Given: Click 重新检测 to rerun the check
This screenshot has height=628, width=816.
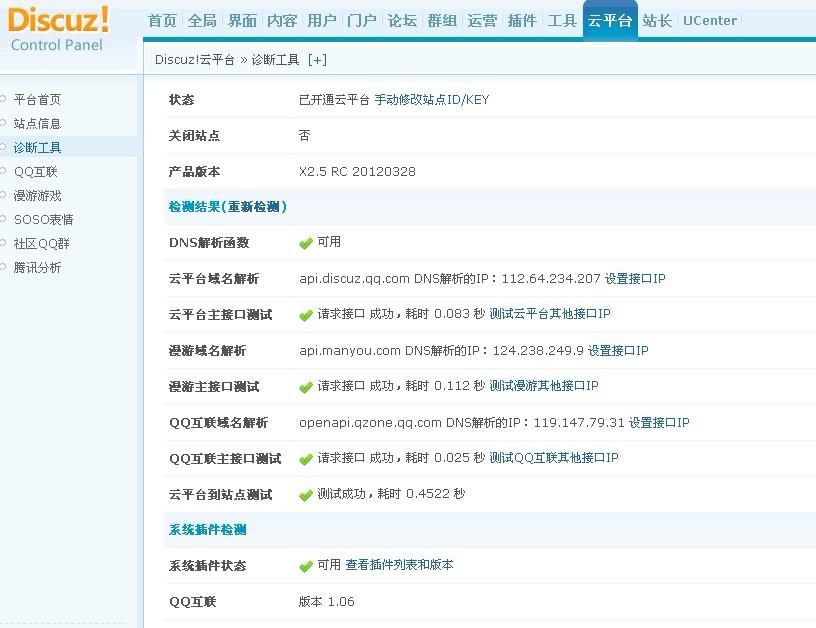Looking at the screenshot, I should tap(254, 207).
